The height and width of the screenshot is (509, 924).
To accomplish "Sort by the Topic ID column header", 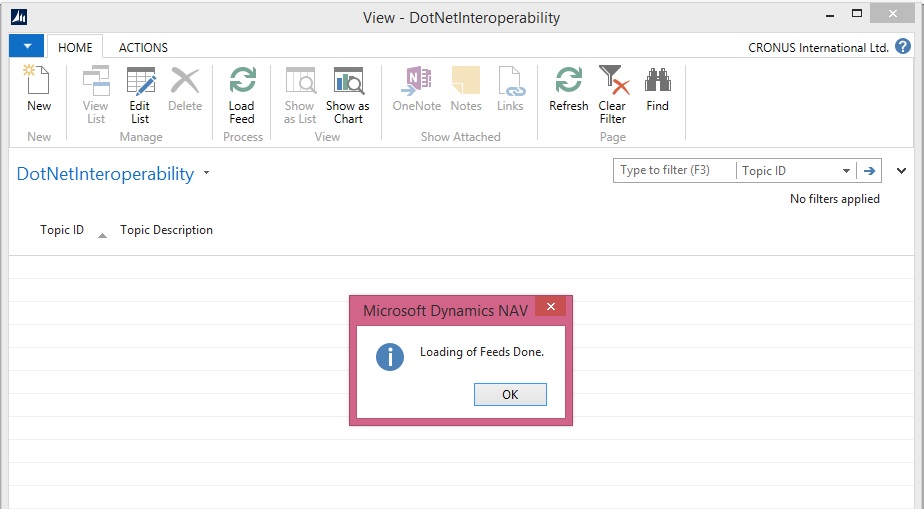I will pos(62,230).
